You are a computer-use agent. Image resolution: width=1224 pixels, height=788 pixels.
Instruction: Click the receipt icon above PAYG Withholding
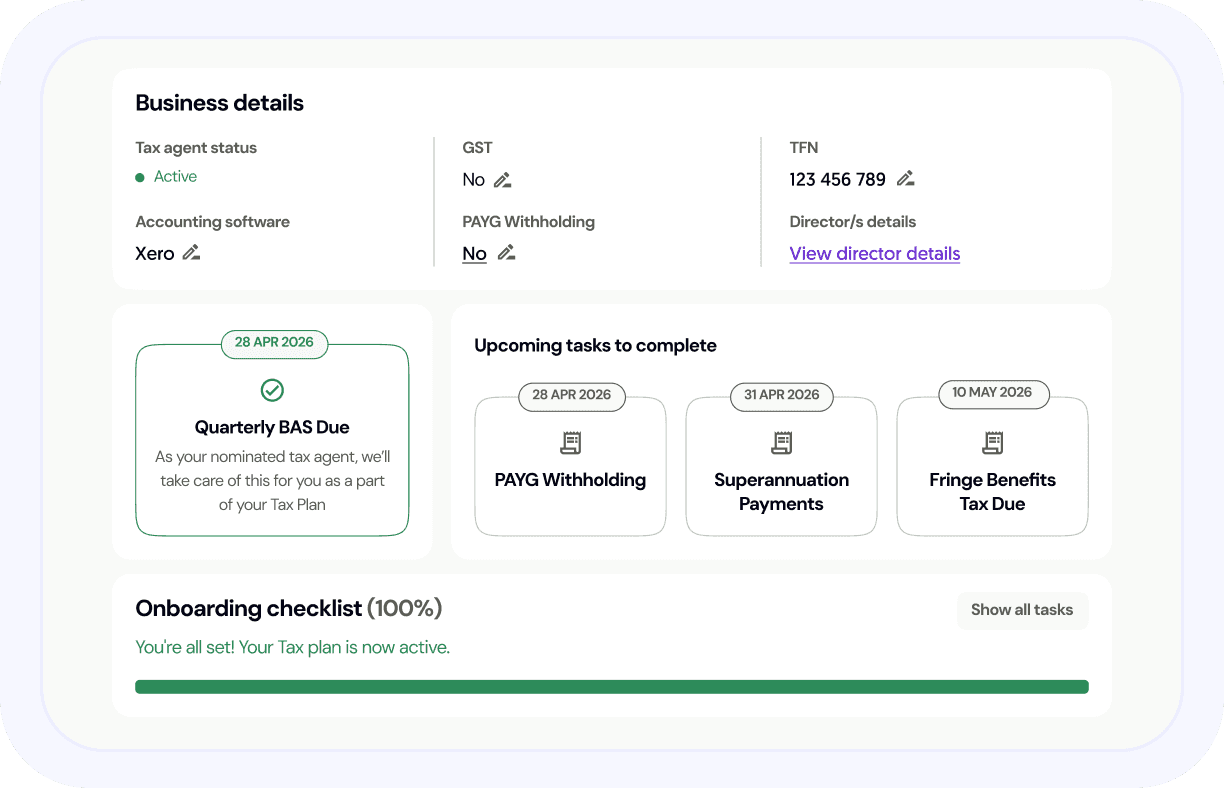(570, 442)
